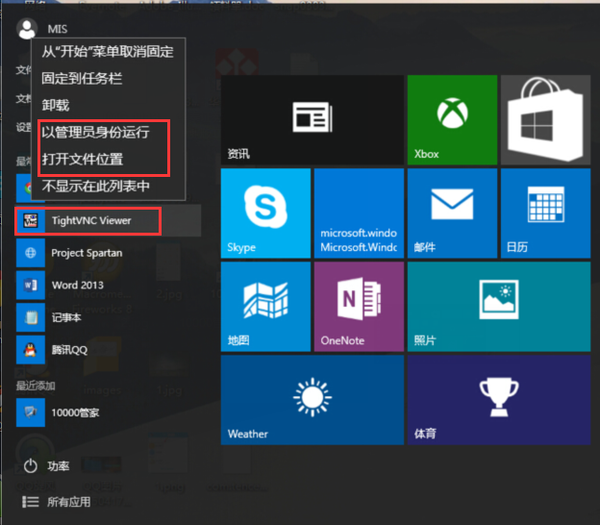Viewport: 600px width, 525px height.
Task: Launch Word 2013 from its icon
Action: coord(31,285)
